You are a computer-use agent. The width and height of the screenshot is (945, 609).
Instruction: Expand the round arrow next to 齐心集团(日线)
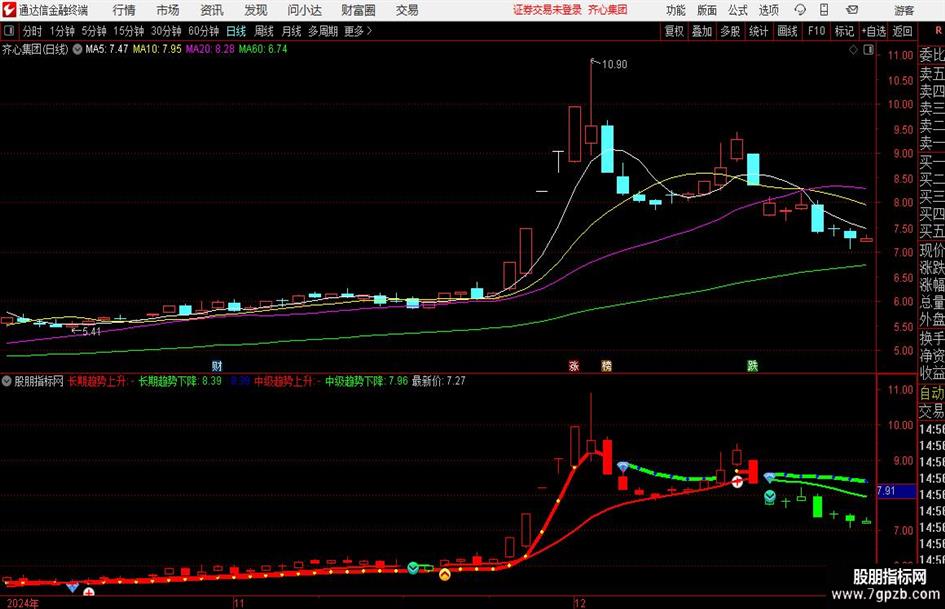click(x=77, y=49)
